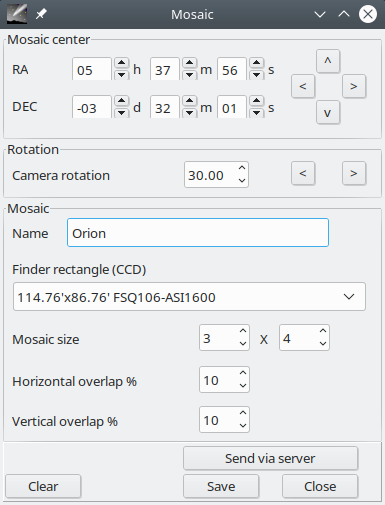Increase DEC seconds with up arrow
The width and height of the screenshot is (385, 505).
click(256, 101)
